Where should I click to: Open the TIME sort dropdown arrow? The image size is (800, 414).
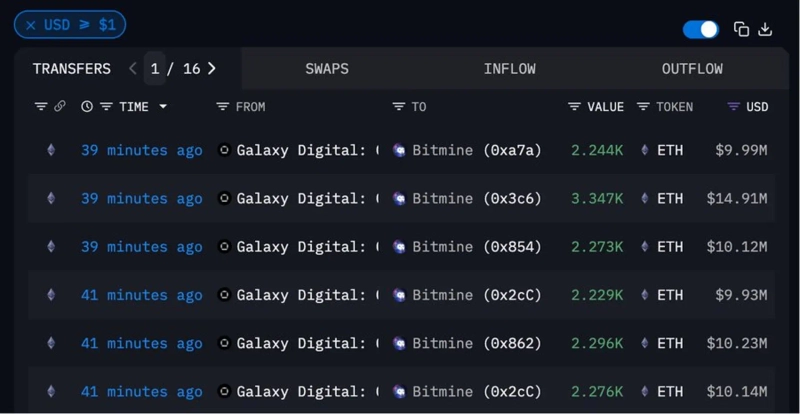[163, 107]
